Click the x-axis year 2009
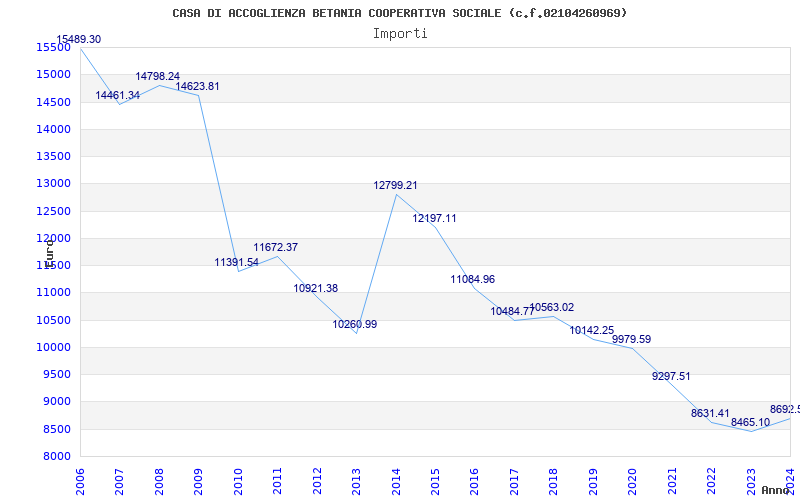 (x=198, y=481)
